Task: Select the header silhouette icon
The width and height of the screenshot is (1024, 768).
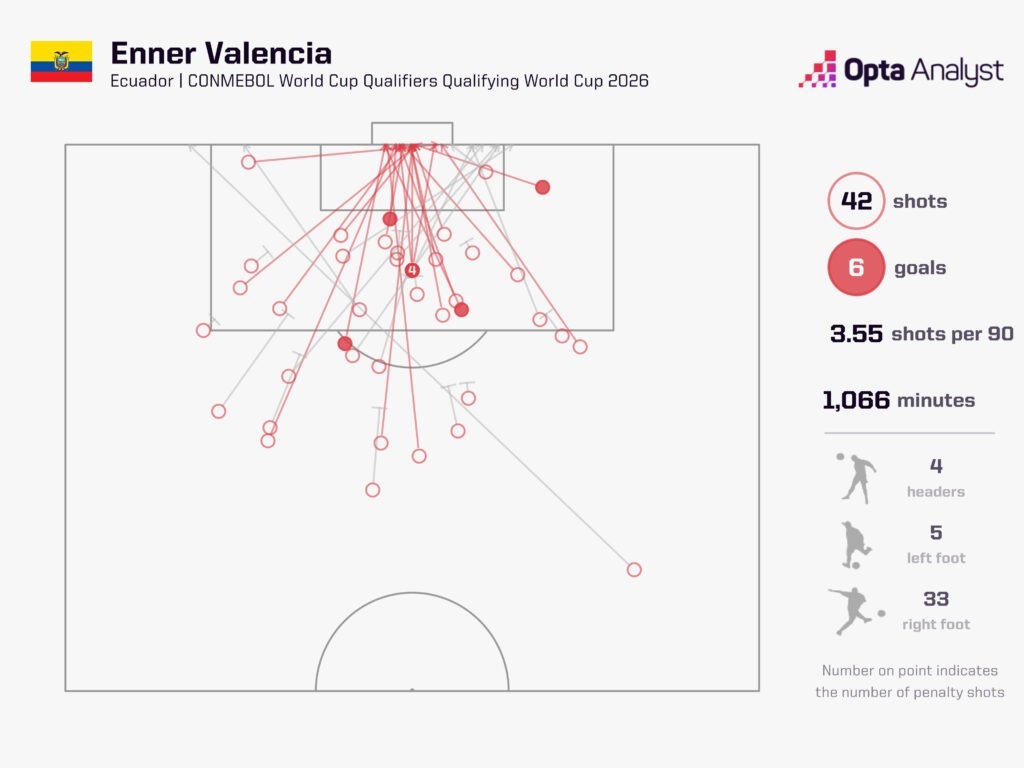Action: pyautogui.click(x=856, y=479)
